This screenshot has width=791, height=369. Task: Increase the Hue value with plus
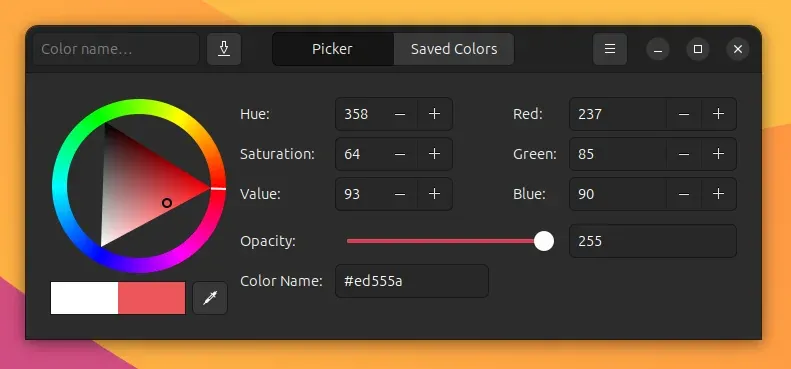[434, 114]
